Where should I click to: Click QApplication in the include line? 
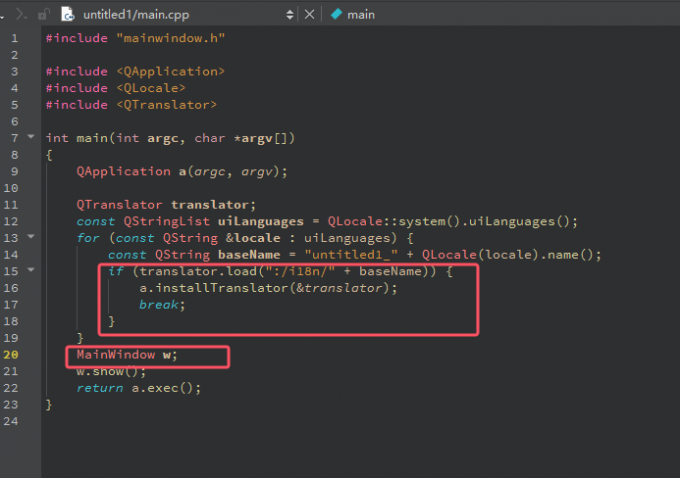[171, 71]
